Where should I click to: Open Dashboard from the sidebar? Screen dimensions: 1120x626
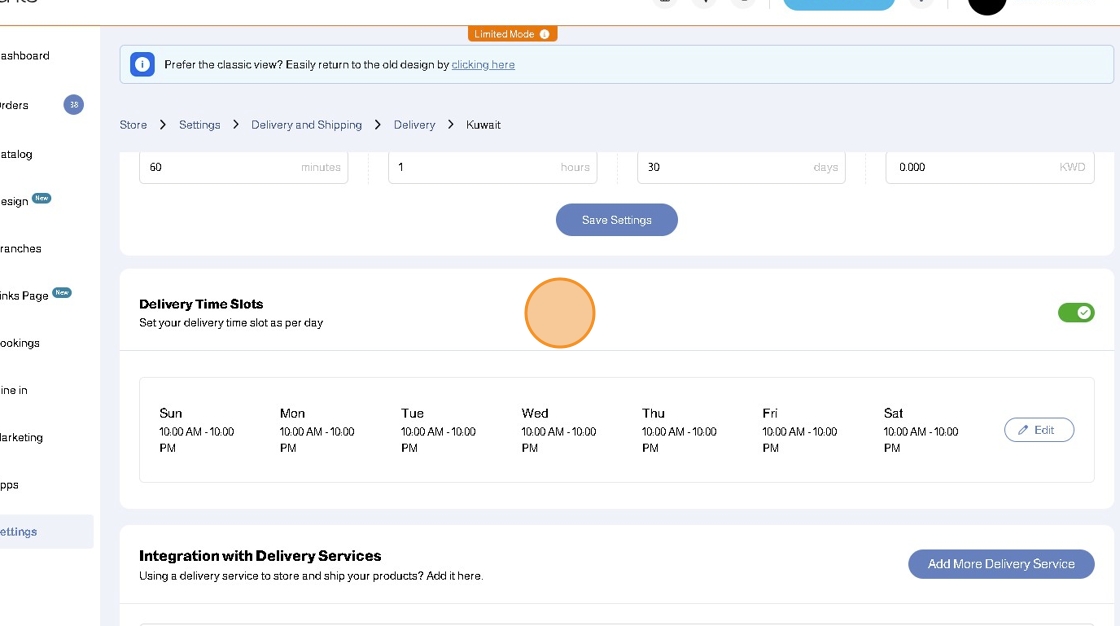[x=25, y=56]
